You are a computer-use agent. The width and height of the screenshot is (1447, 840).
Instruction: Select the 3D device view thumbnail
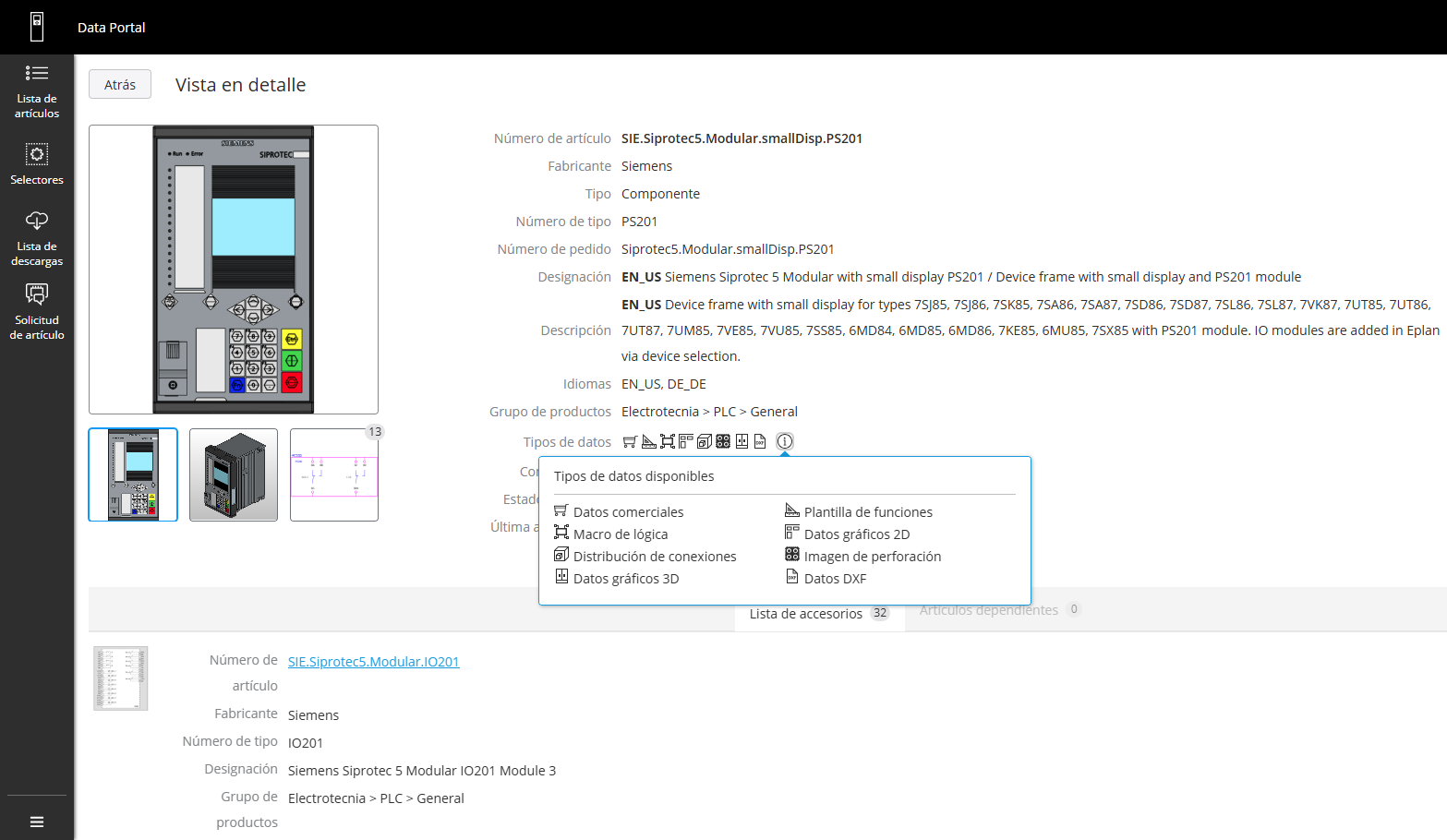(234, 475)
